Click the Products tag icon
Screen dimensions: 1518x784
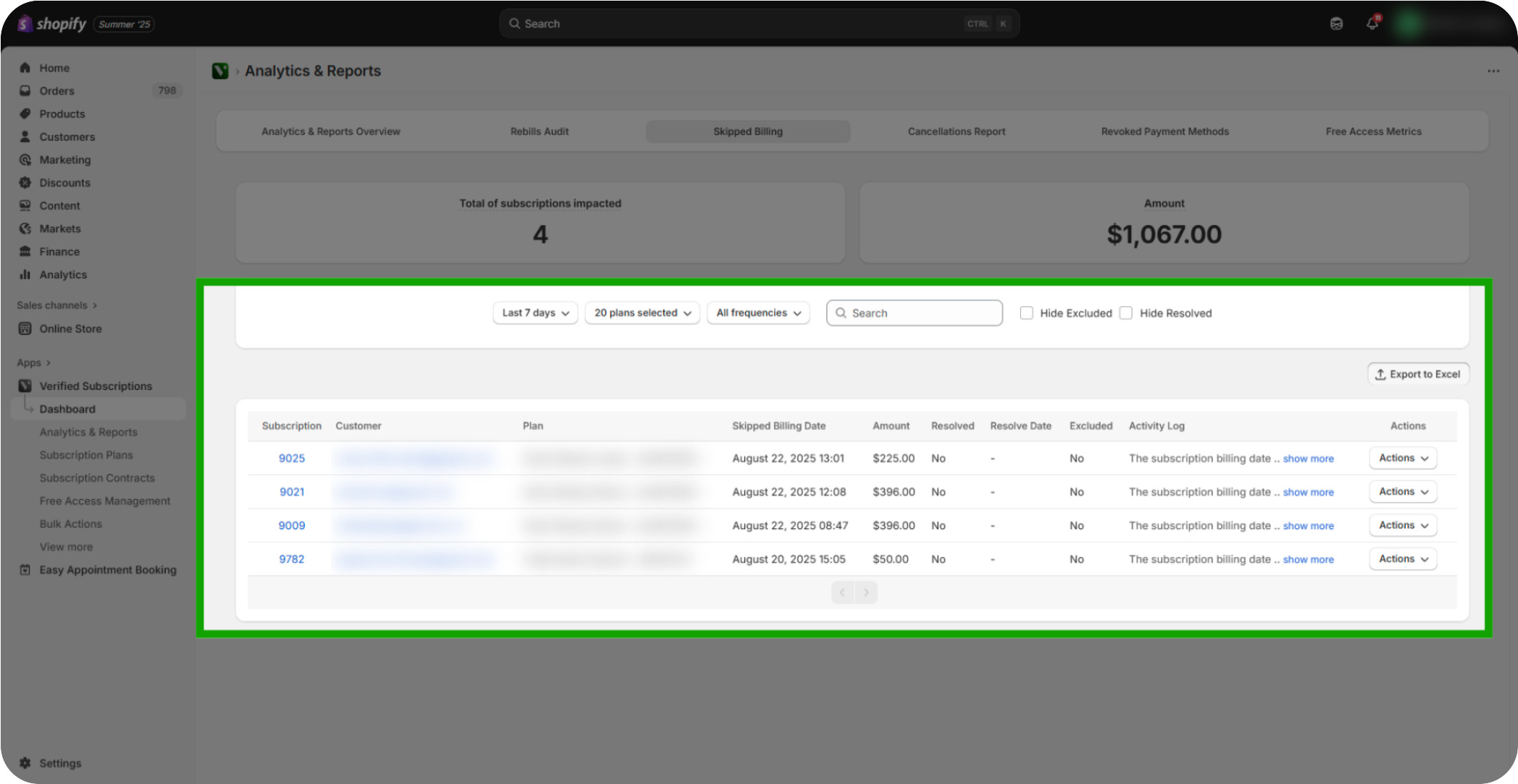(x=25, y=114)
